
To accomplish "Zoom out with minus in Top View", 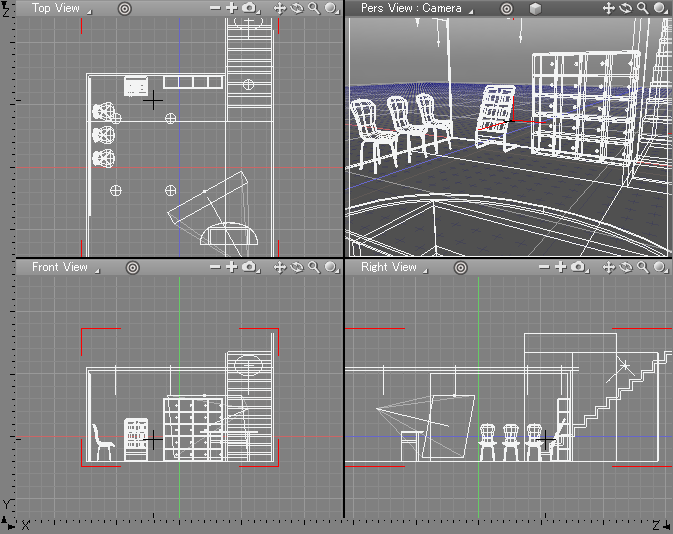I will tap(215, 8).
